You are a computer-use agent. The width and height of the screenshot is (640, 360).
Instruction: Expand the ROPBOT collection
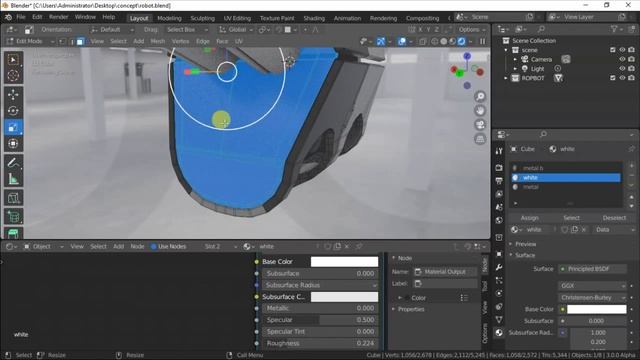[506, 78]
